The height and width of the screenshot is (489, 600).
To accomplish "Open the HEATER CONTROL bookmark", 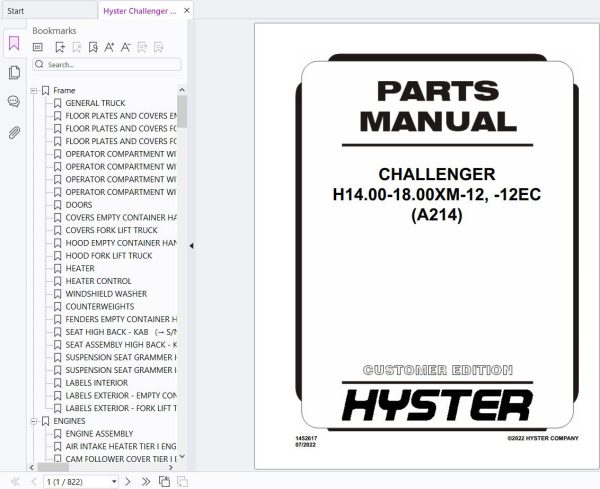I will [x=98, y=281].
